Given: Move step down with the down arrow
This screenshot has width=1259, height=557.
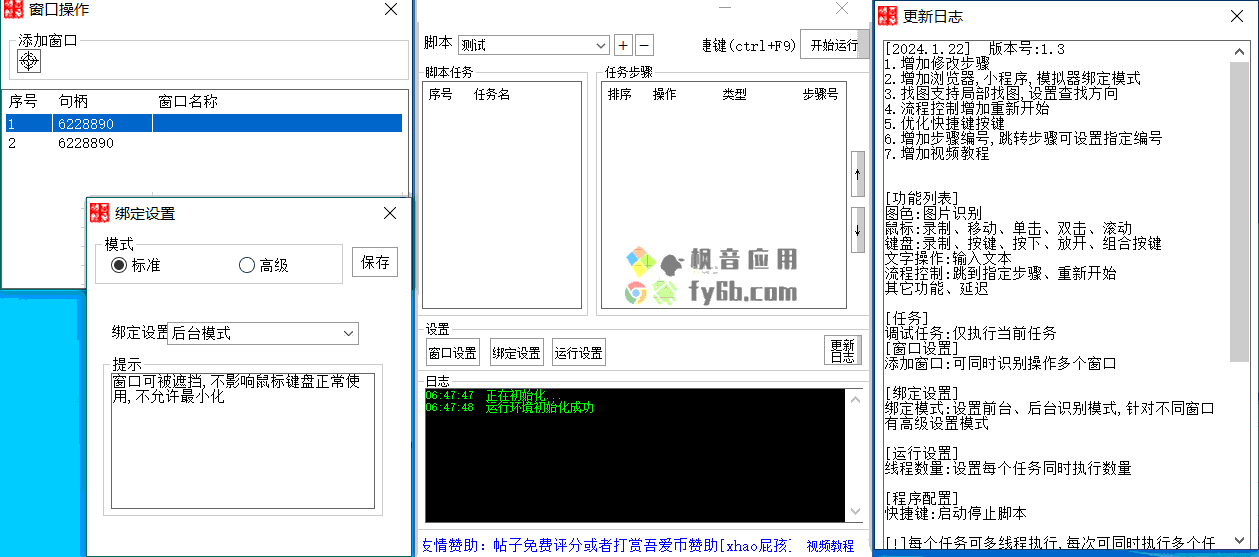Looking at the screenshot, I should point(857,230).
